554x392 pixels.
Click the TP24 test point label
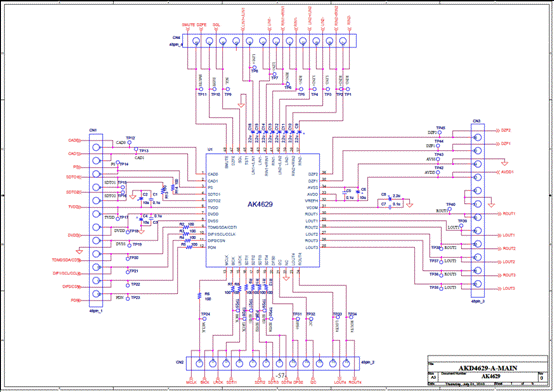pyautogui.click(x=206, y=314)
